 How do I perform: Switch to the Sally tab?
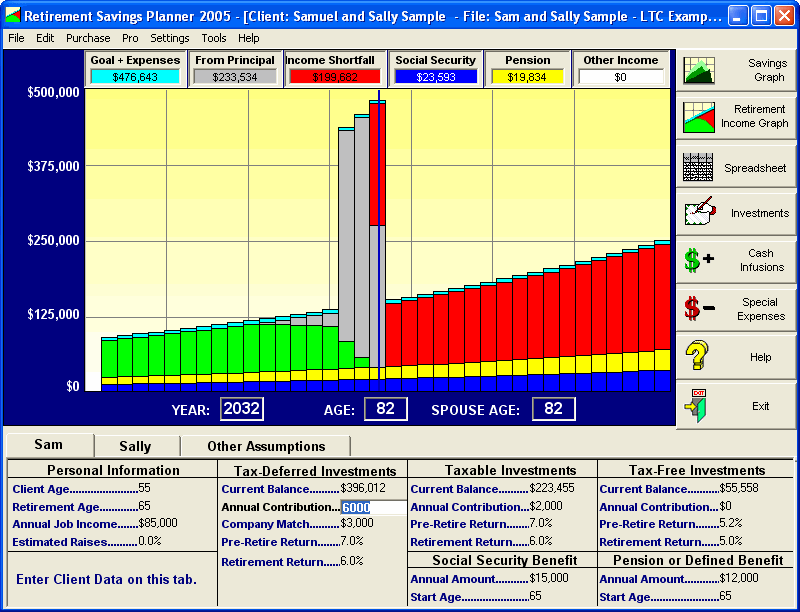click(x=137, y=446)
